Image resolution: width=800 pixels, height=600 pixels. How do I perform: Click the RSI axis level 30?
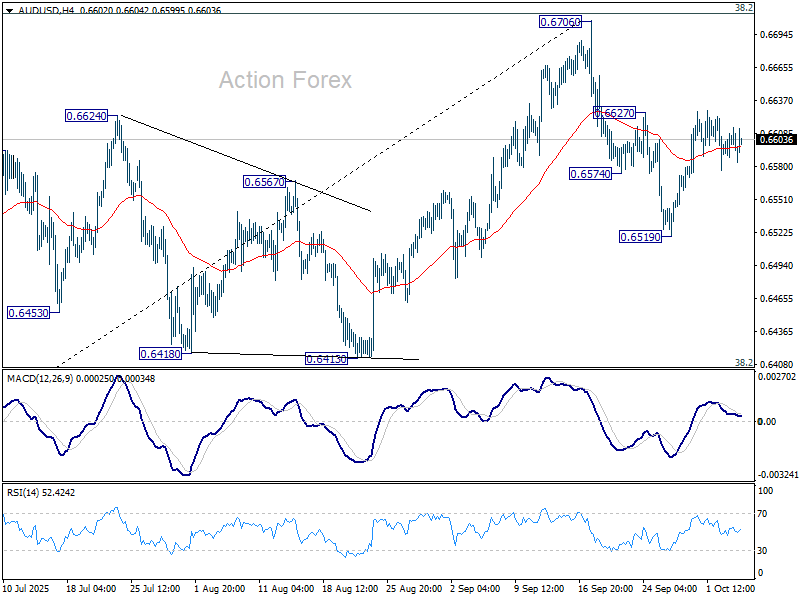(762, 551)
